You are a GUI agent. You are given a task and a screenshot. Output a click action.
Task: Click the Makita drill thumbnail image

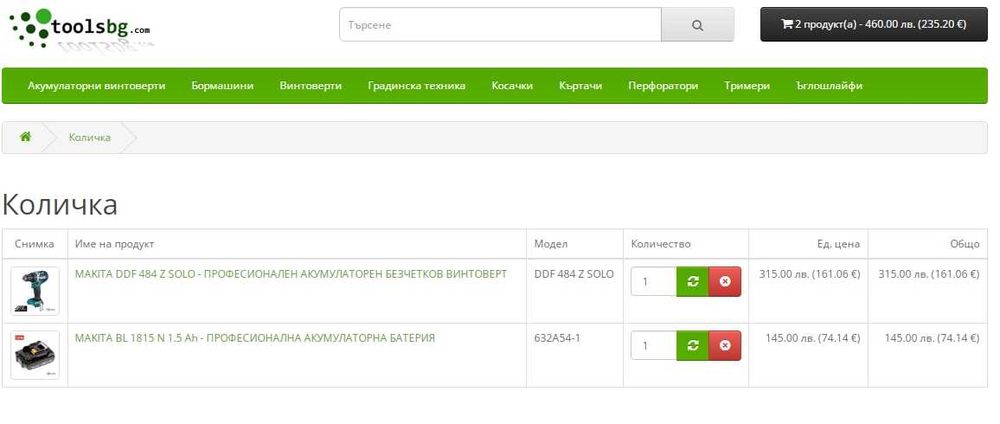[35, 291]
